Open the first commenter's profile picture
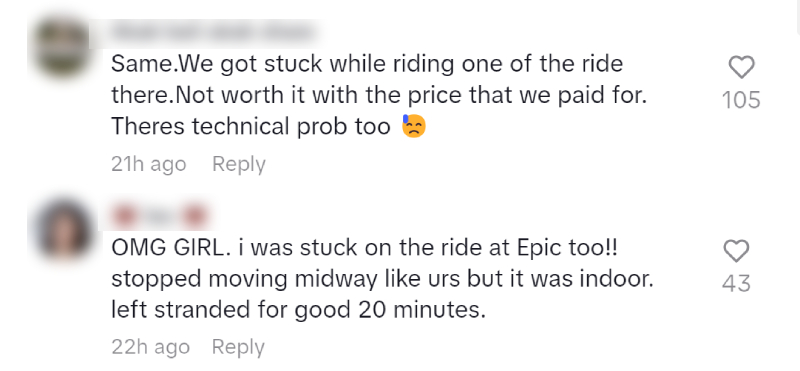This screenshot has height=371, width=800. click(x=63, y=46)
